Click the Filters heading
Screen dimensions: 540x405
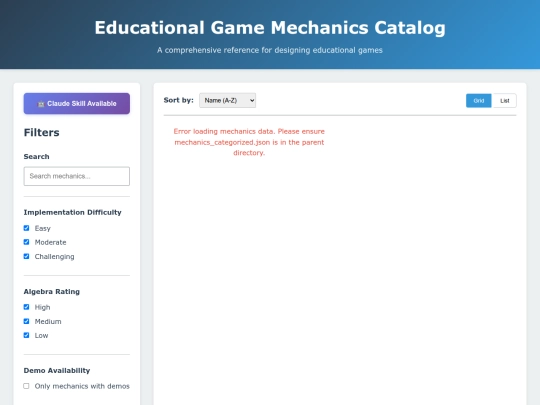(42, 133)
